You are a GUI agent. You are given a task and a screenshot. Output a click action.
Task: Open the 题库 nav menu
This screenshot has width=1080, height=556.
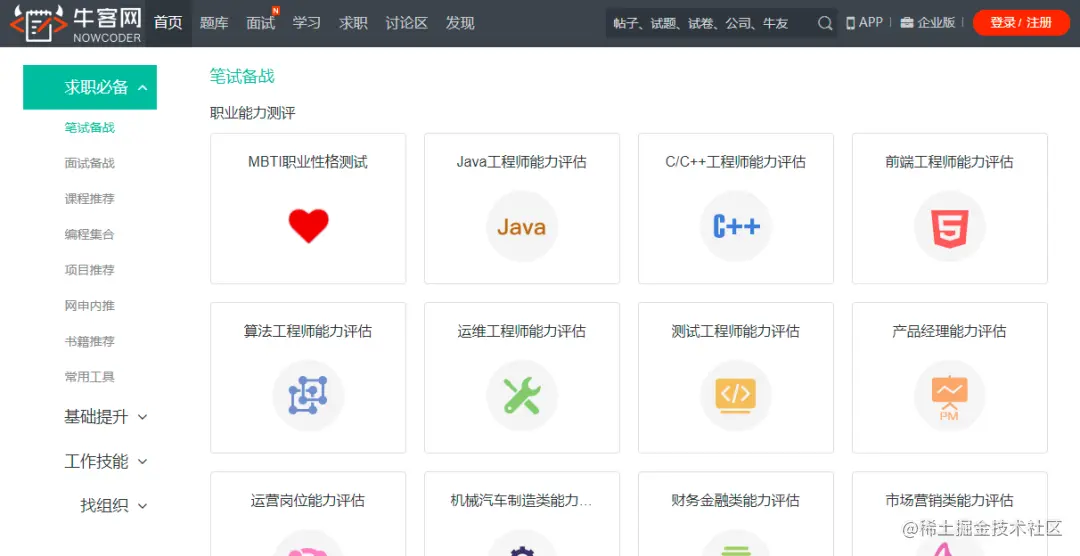click(x=214, y=23)
